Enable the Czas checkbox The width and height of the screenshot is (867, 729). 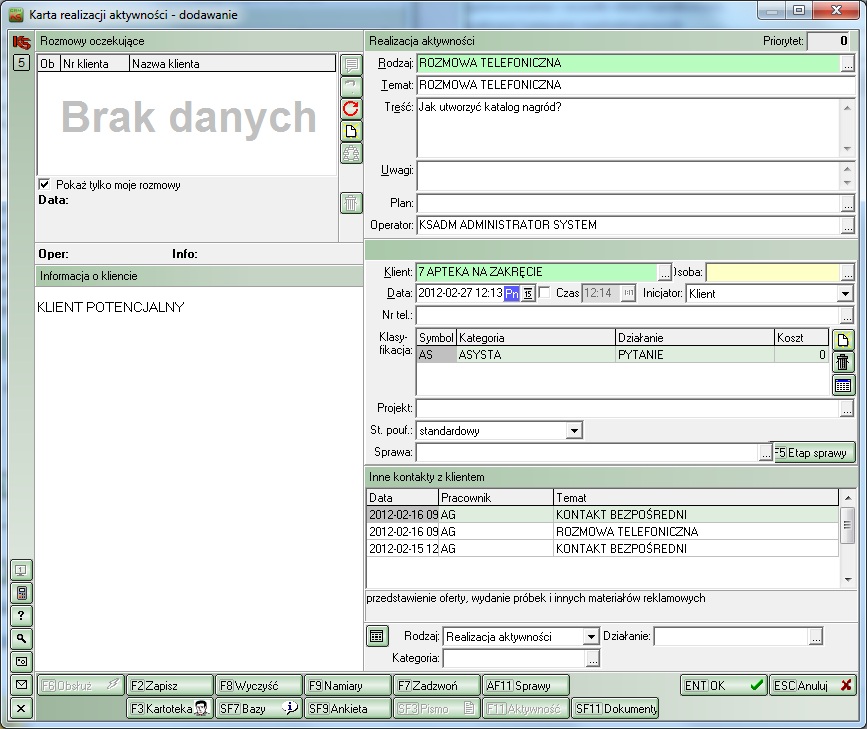(545, 293)
